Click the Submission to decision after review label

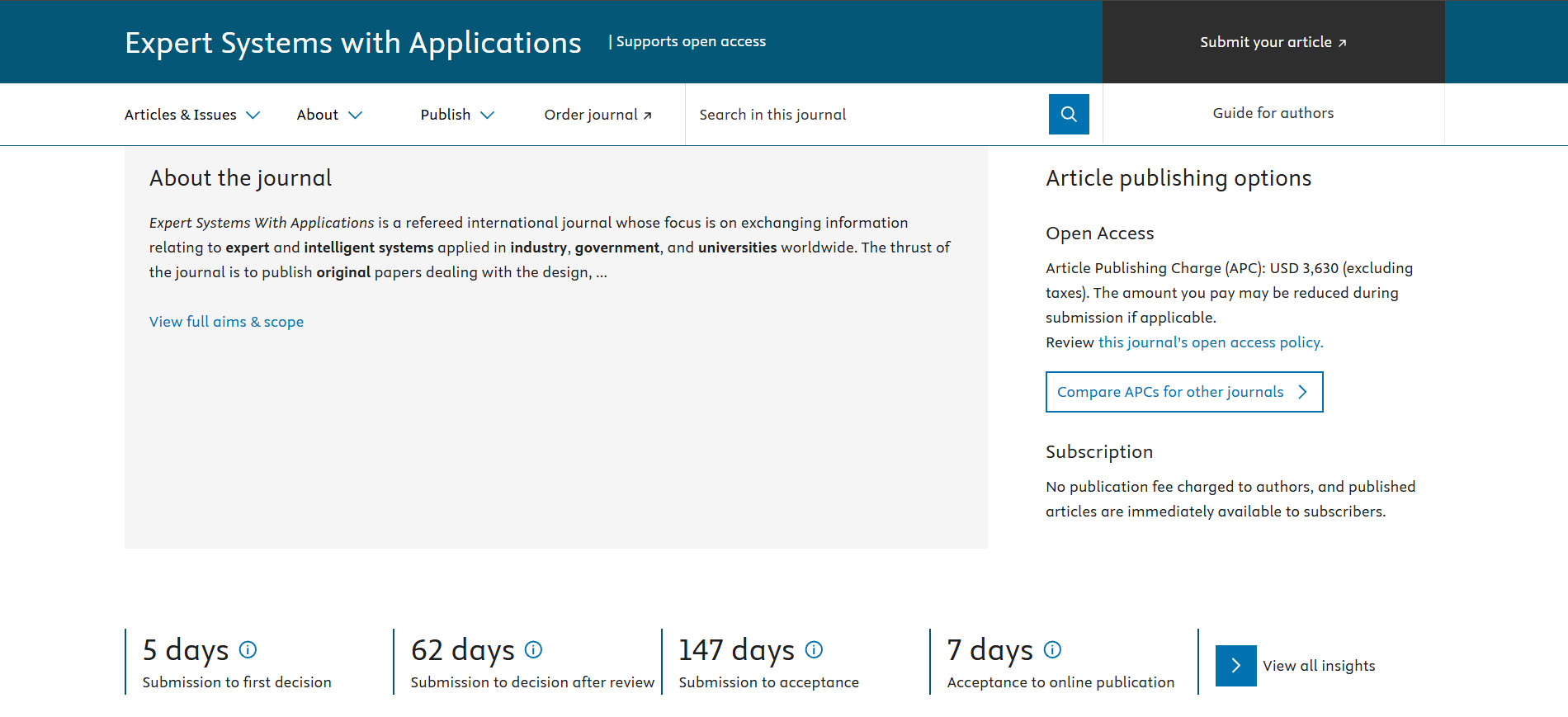[x=532, y=682]
